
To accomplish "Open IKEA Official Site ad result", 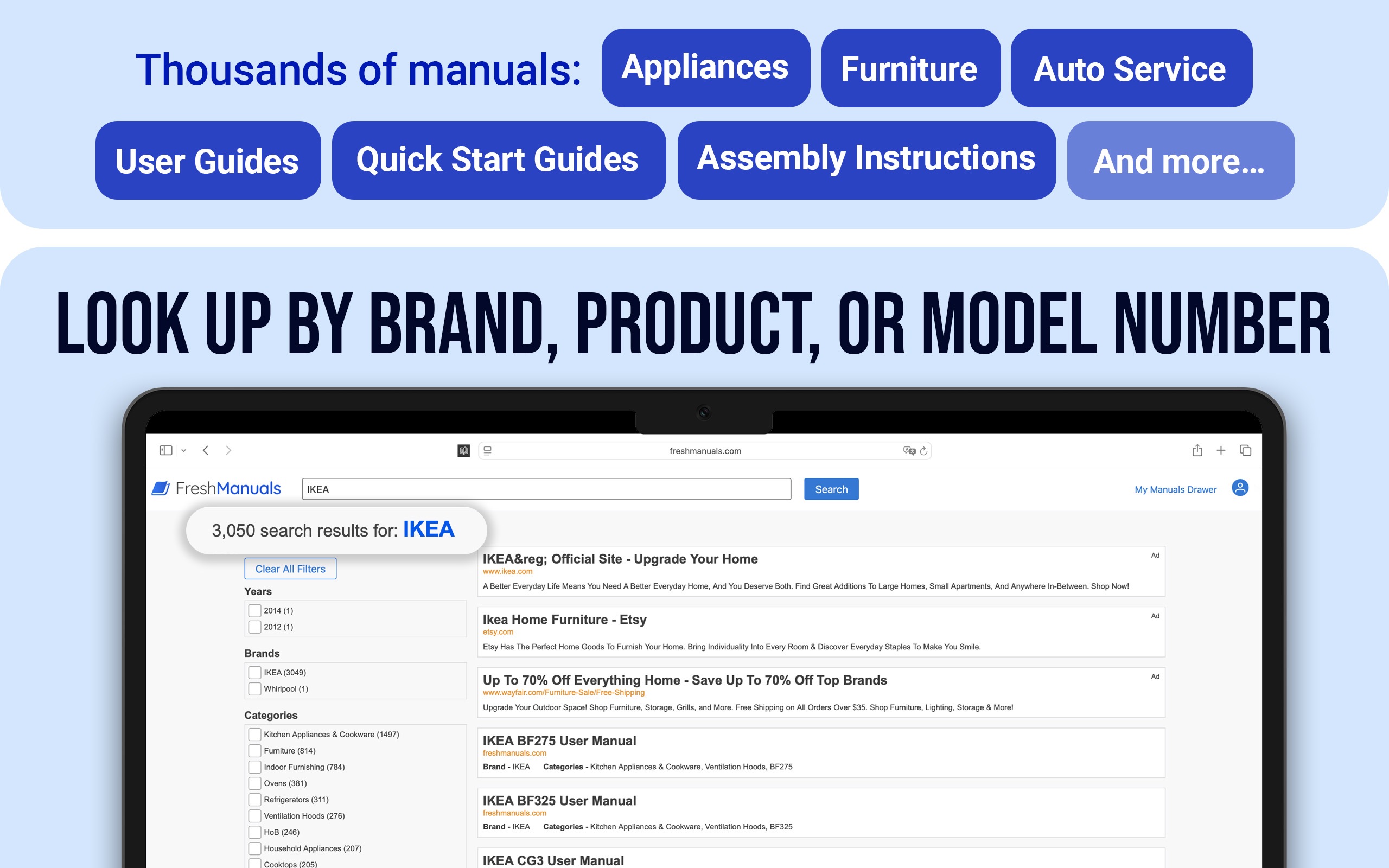I will pos(620,559).
